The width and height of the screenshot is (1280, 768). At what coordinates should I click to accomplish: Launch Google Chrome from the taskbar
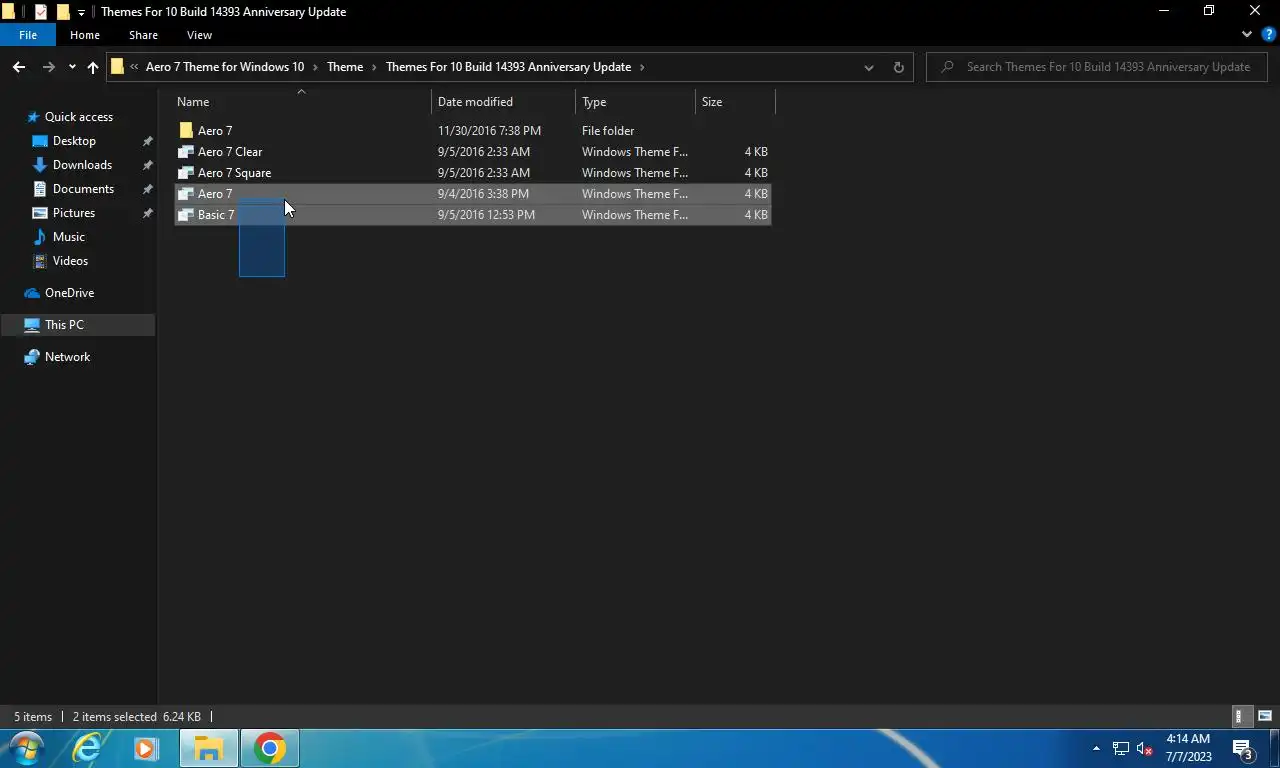(269, 748)
